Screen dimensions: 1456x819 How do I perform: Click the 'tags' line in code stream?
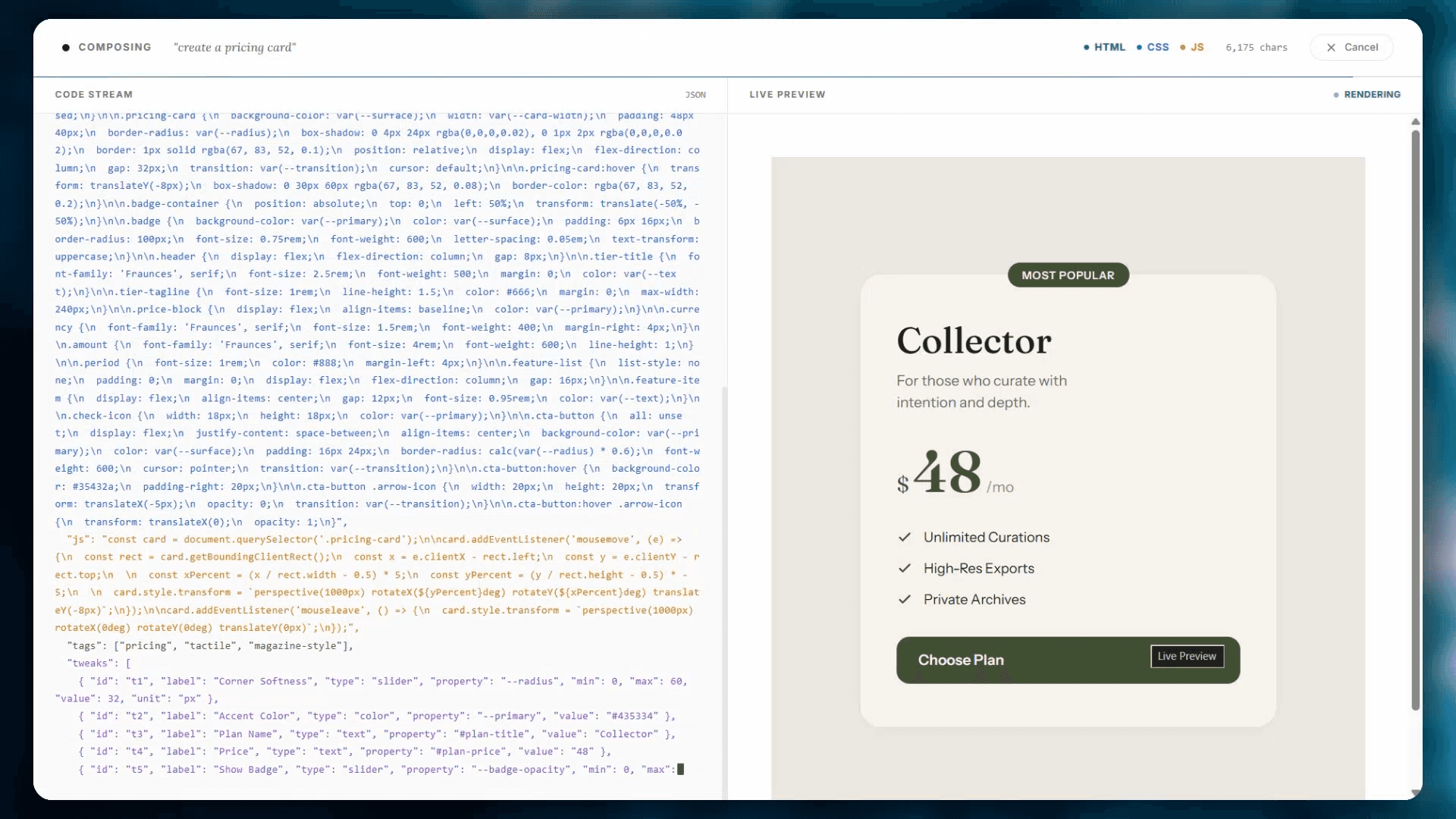click(x=210, y=646)
